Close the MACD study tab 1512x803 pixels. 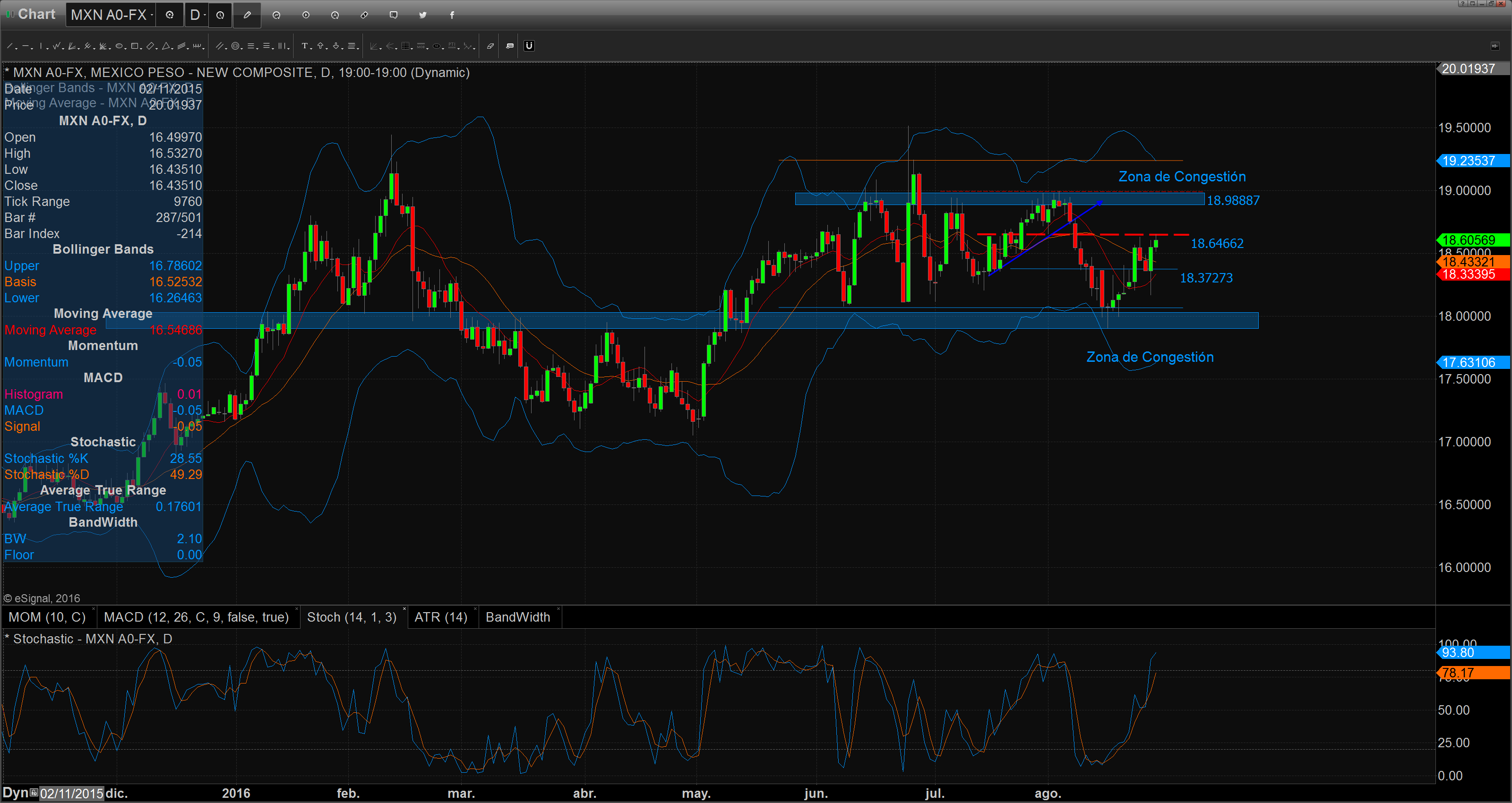[x=296, y=609]
